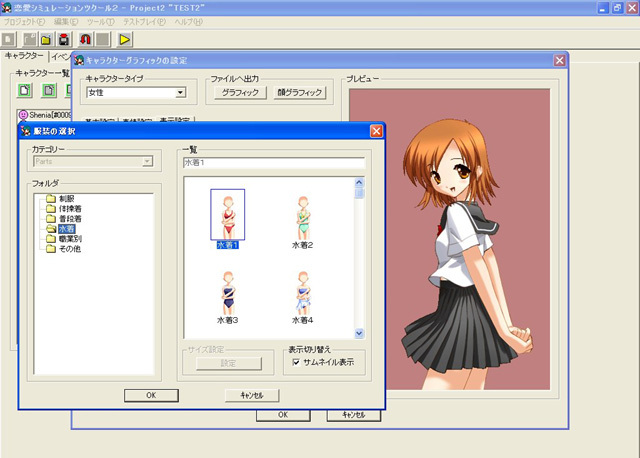The image size is (640, 458).
Task: Click scroll-down arrow of thumbnail list
Action: tap(359, 333)
